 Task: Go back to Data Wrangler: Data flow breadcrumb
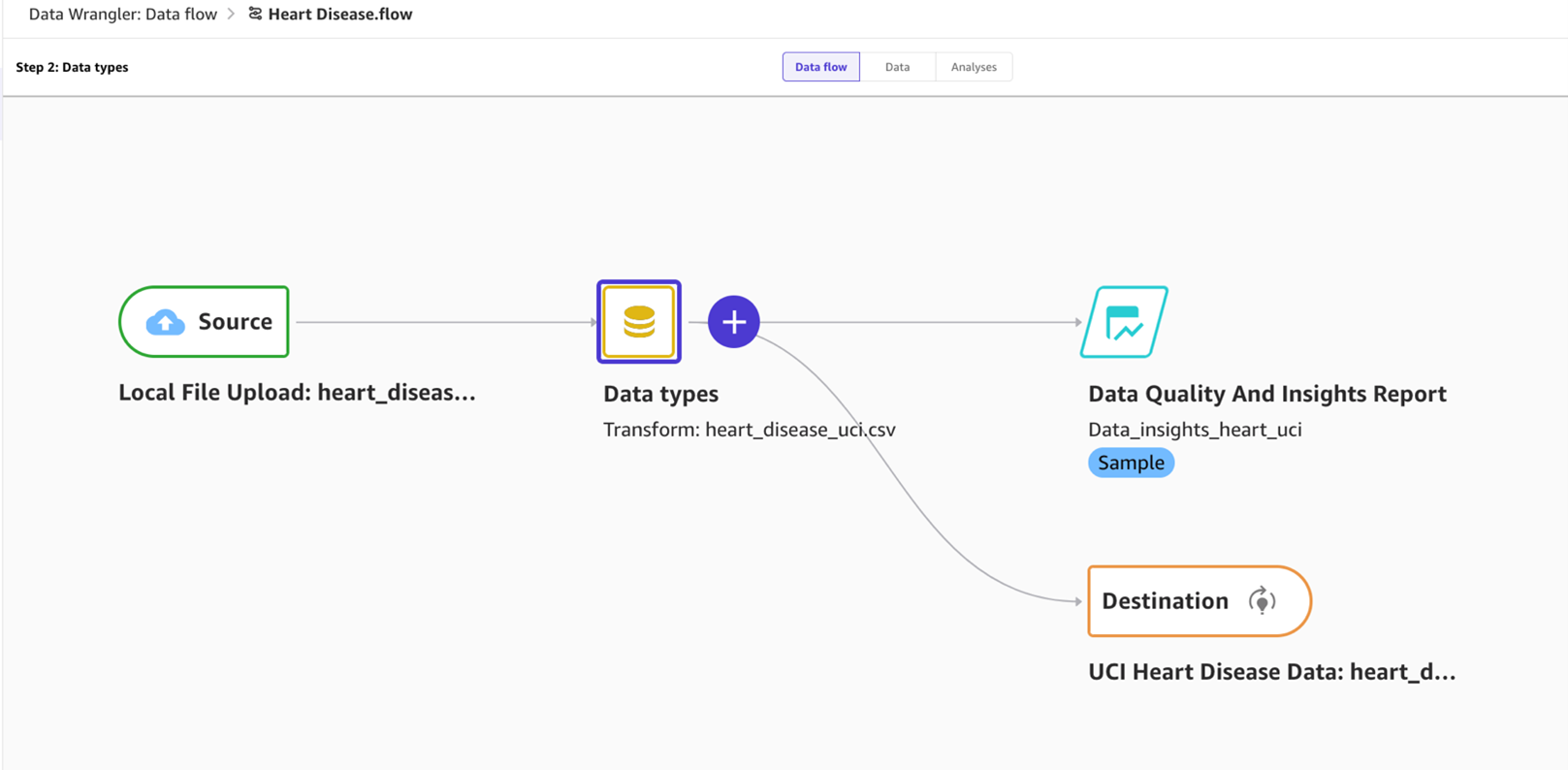coord(123,15)
